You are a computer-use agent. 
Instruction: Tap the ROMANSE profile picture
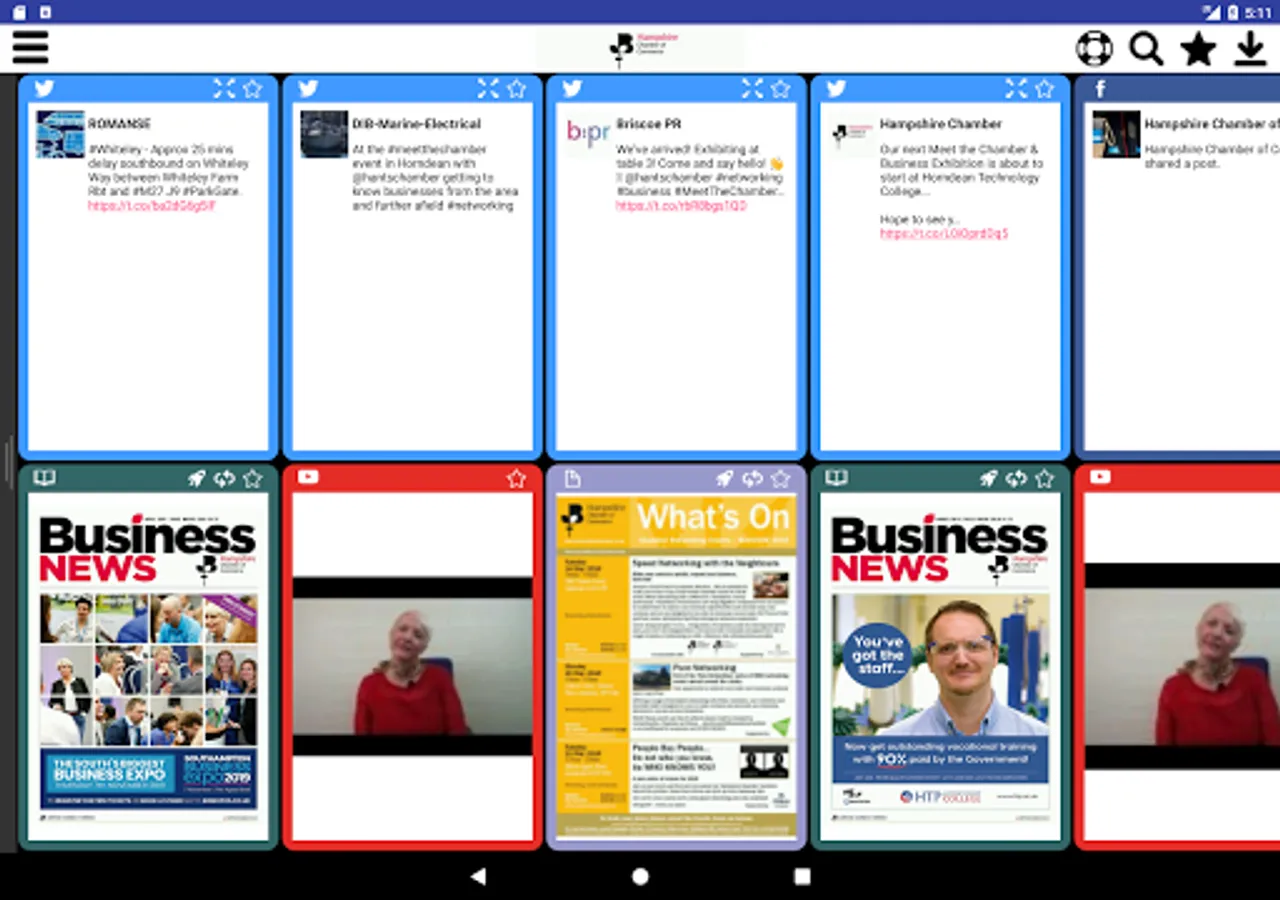pyautogui.click(x=60, y=134)
